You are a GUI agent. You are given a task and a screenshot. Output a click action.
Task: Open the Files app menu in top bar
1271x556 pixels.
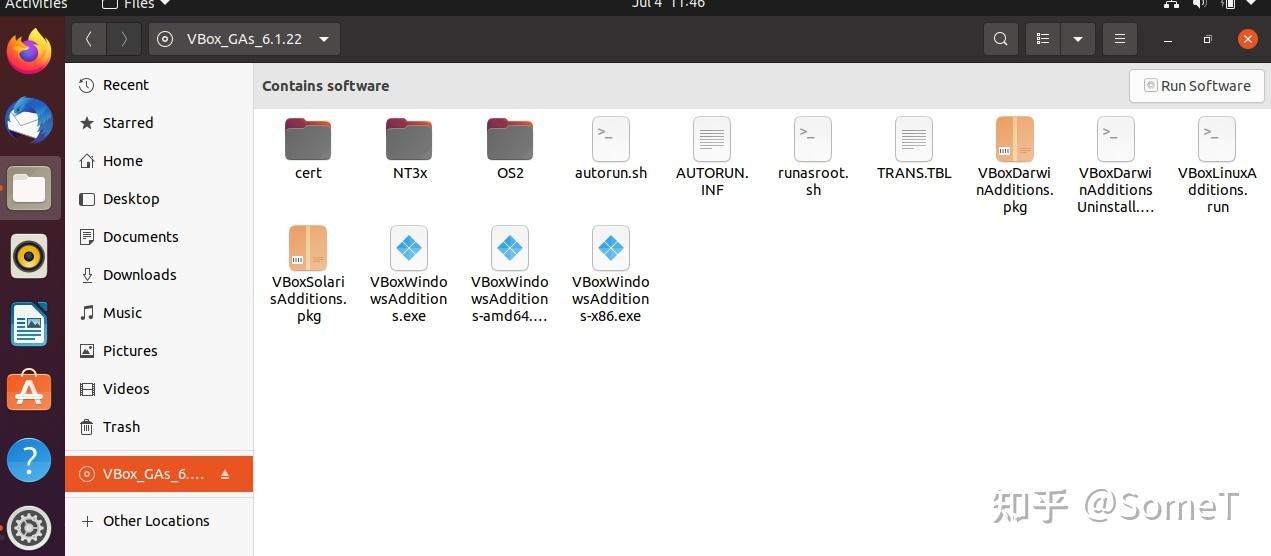[x=136, y=4]
